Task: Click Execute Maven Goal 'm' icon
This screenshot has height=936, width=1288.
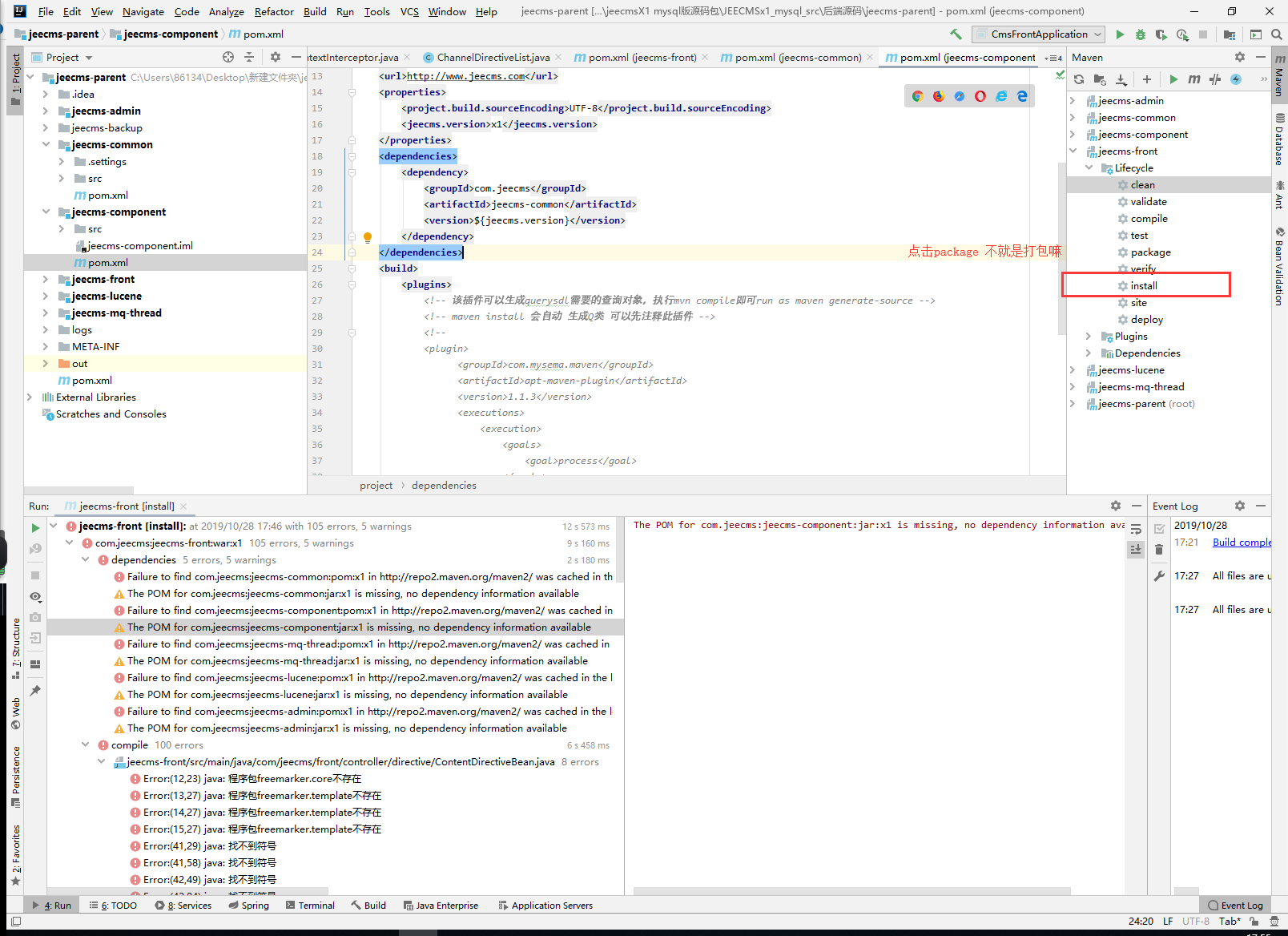Action: 1194,79
